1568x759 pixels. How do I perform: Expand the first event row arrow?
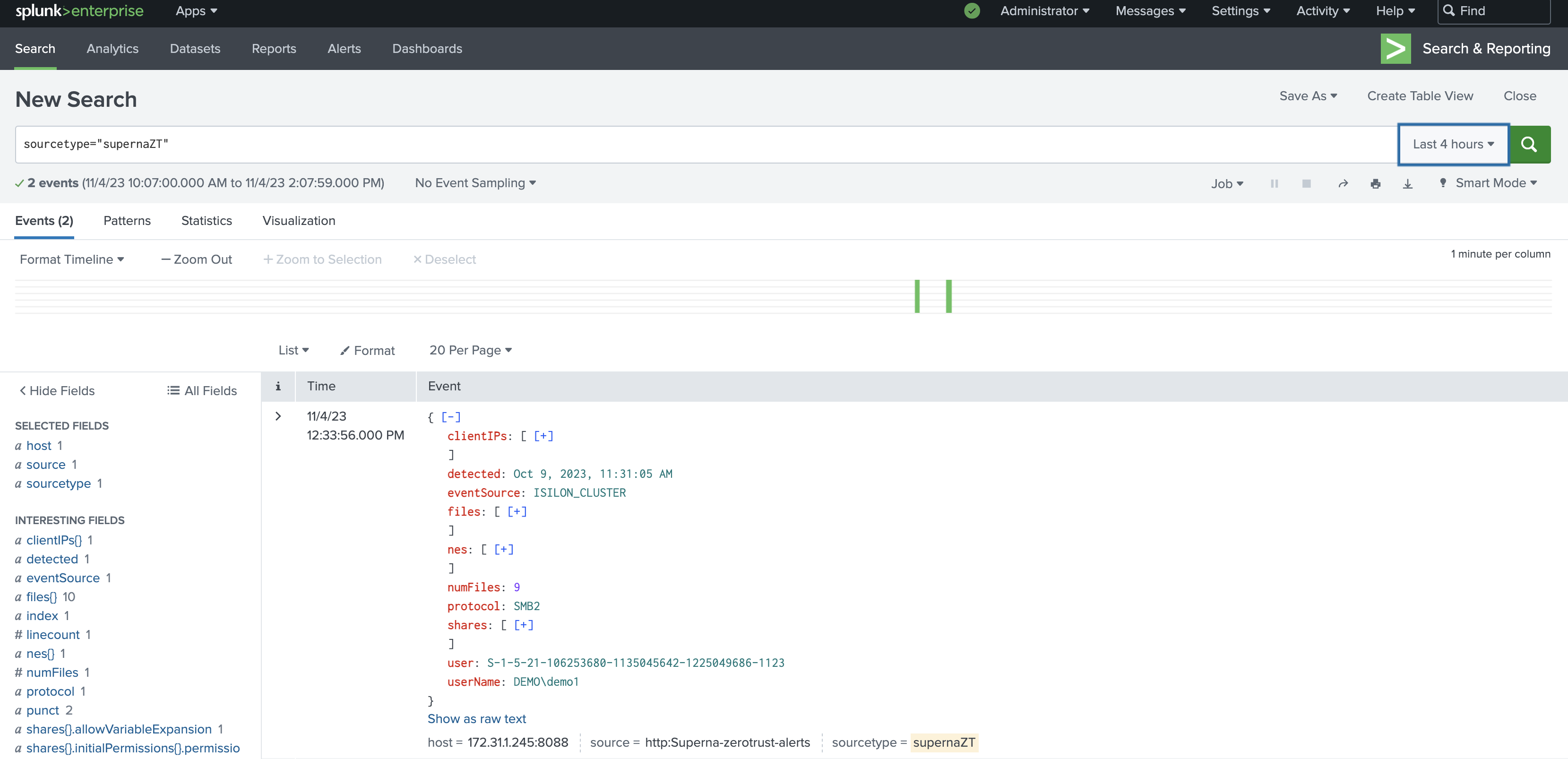tap(278, 416)
